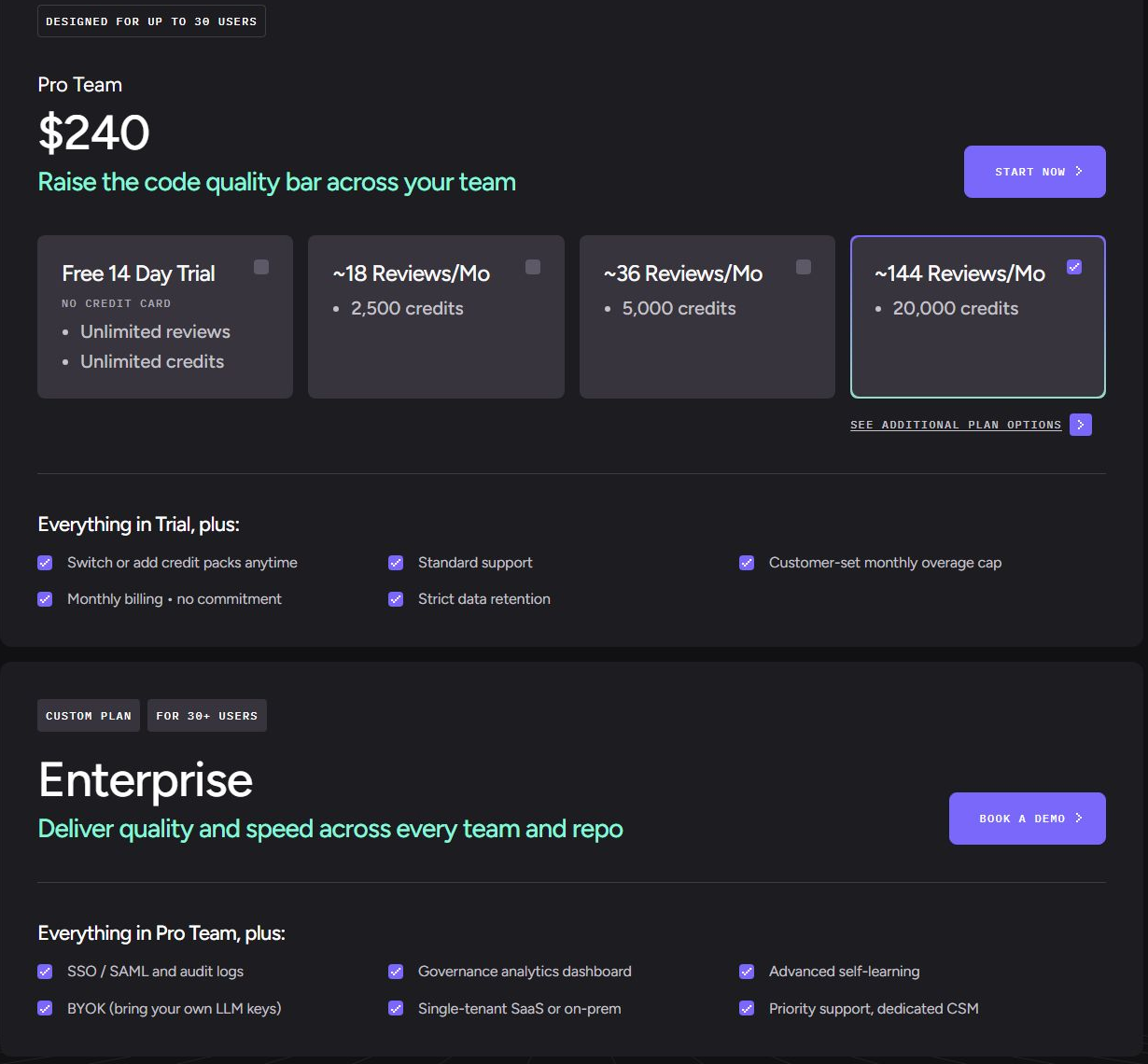Click the Pro Team plan name
Image resolution: width=1148 pixels, height=1064 pixels.
80,85
